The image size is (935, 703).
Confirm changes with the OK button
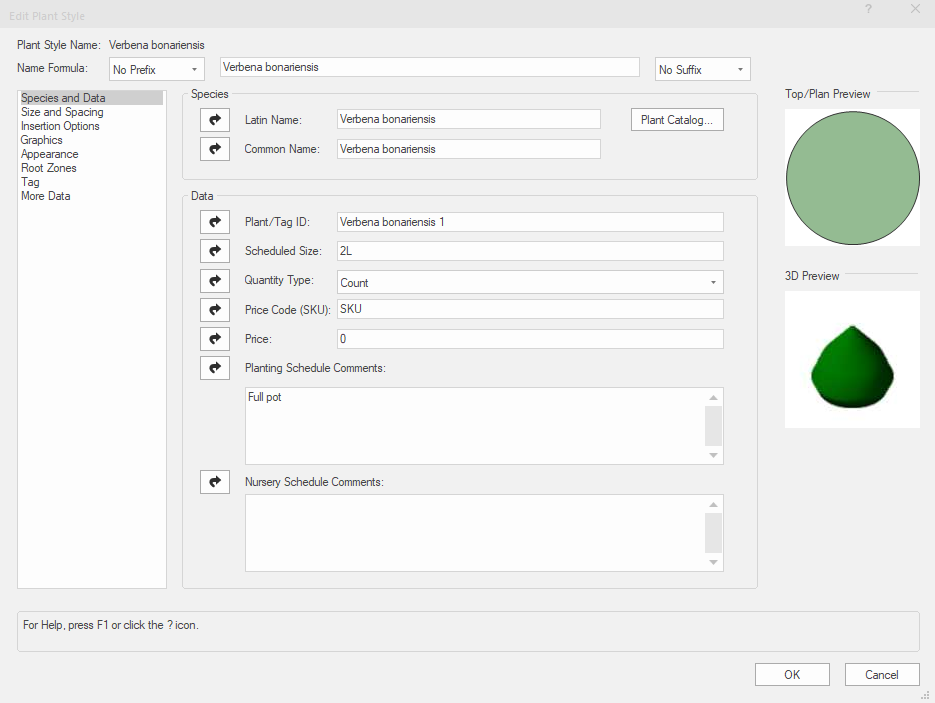tap(792, 675)
